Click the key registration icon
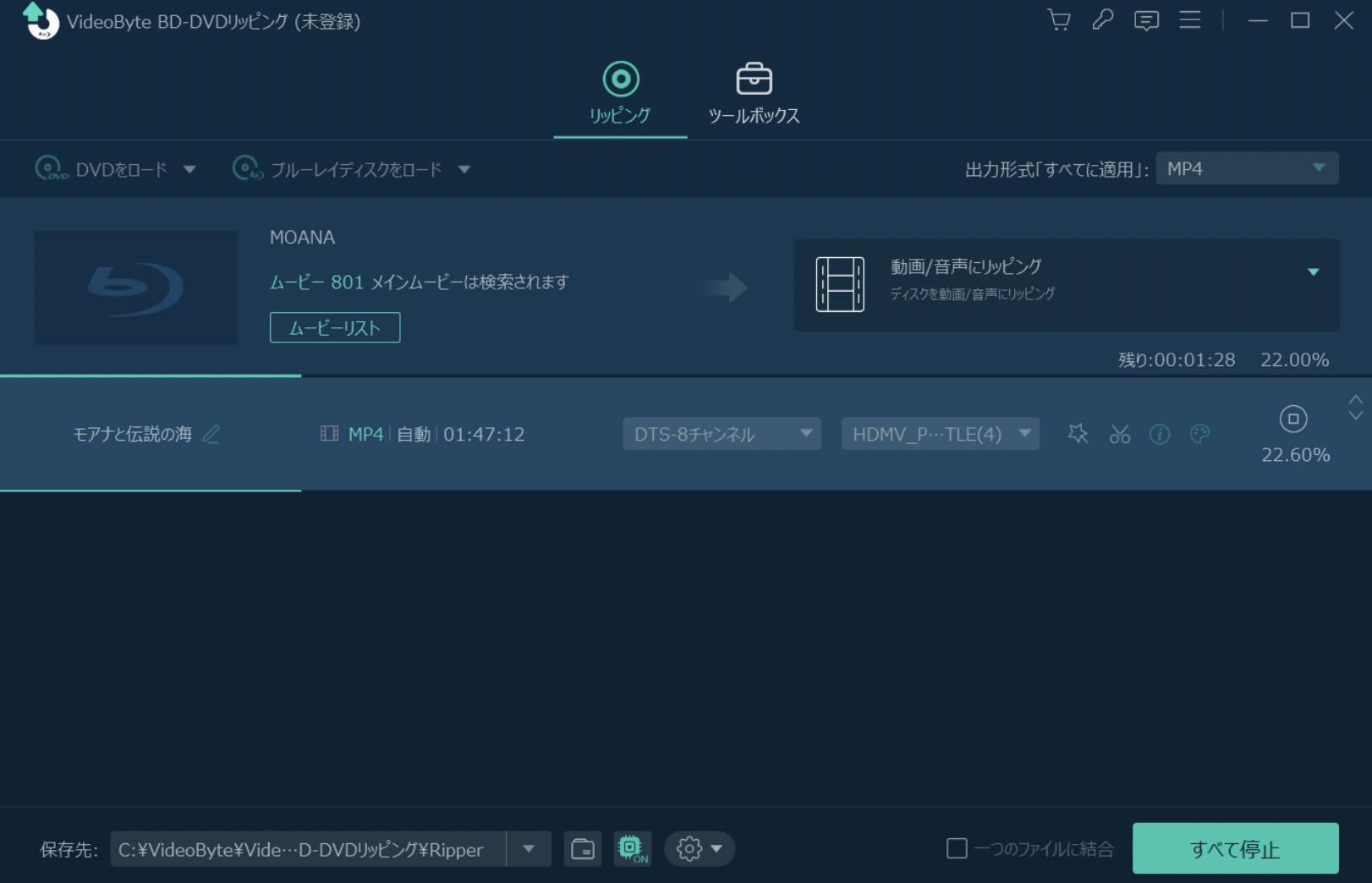This screenshot has width=1372, height=883. [1102, 19]
